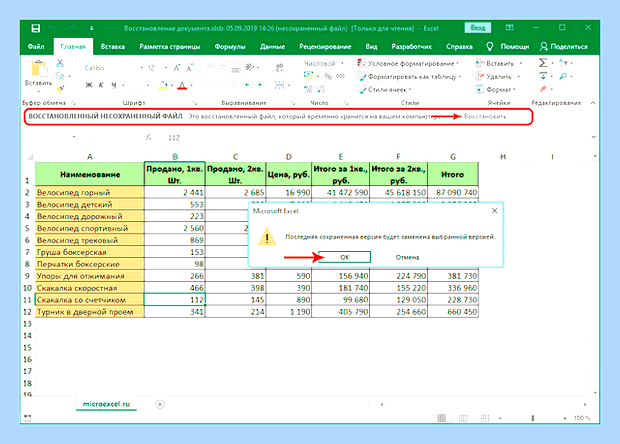This screenshot has height=444, width=620.
Task: Click the zoom slider in status bar
Action: click(x=533, y=418)
